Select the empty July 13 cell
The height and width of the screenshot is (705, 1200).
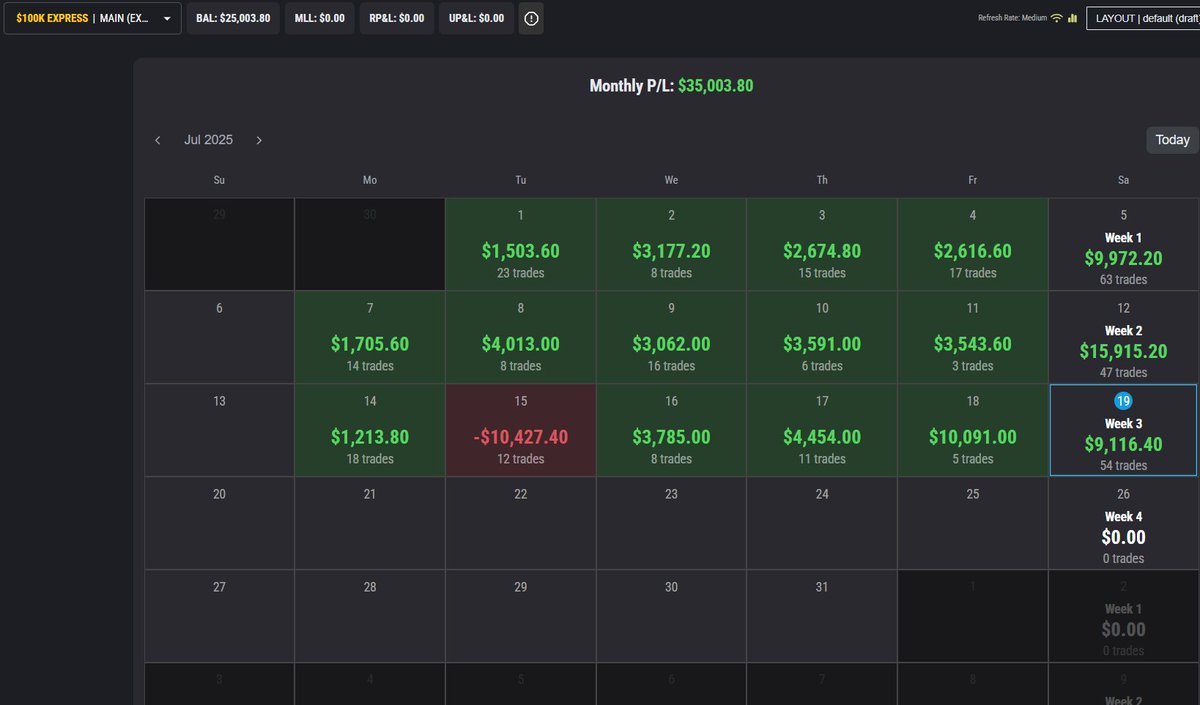click(219, 430)
